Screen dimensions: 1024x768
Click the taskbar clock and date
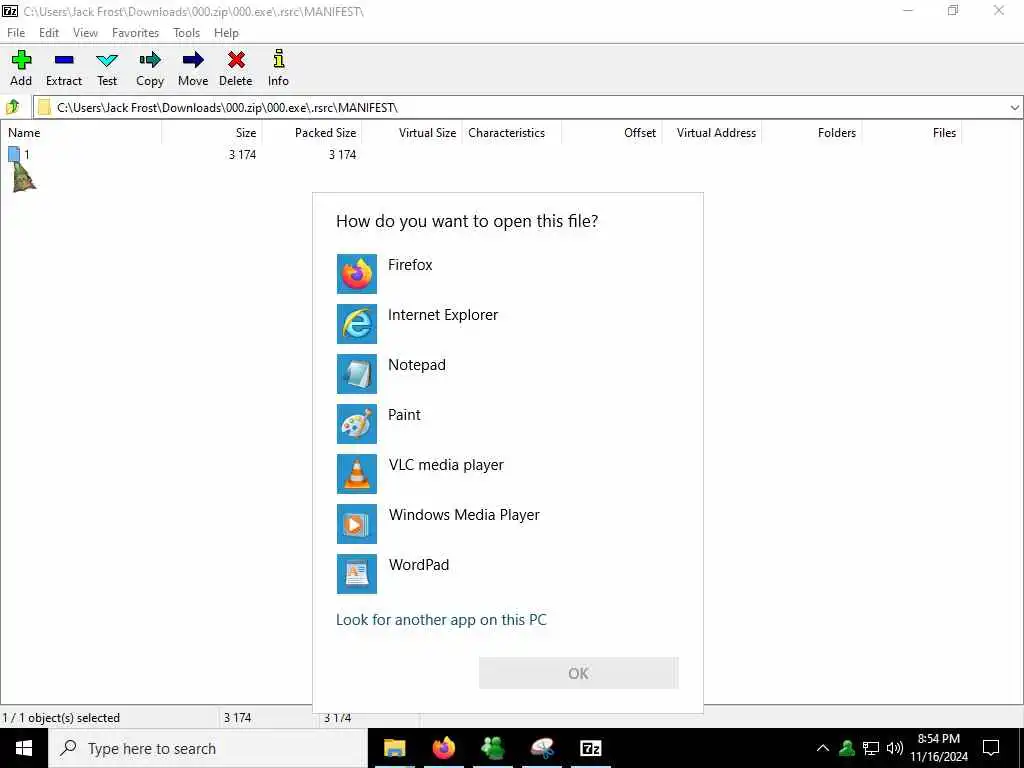coord(938,748)
